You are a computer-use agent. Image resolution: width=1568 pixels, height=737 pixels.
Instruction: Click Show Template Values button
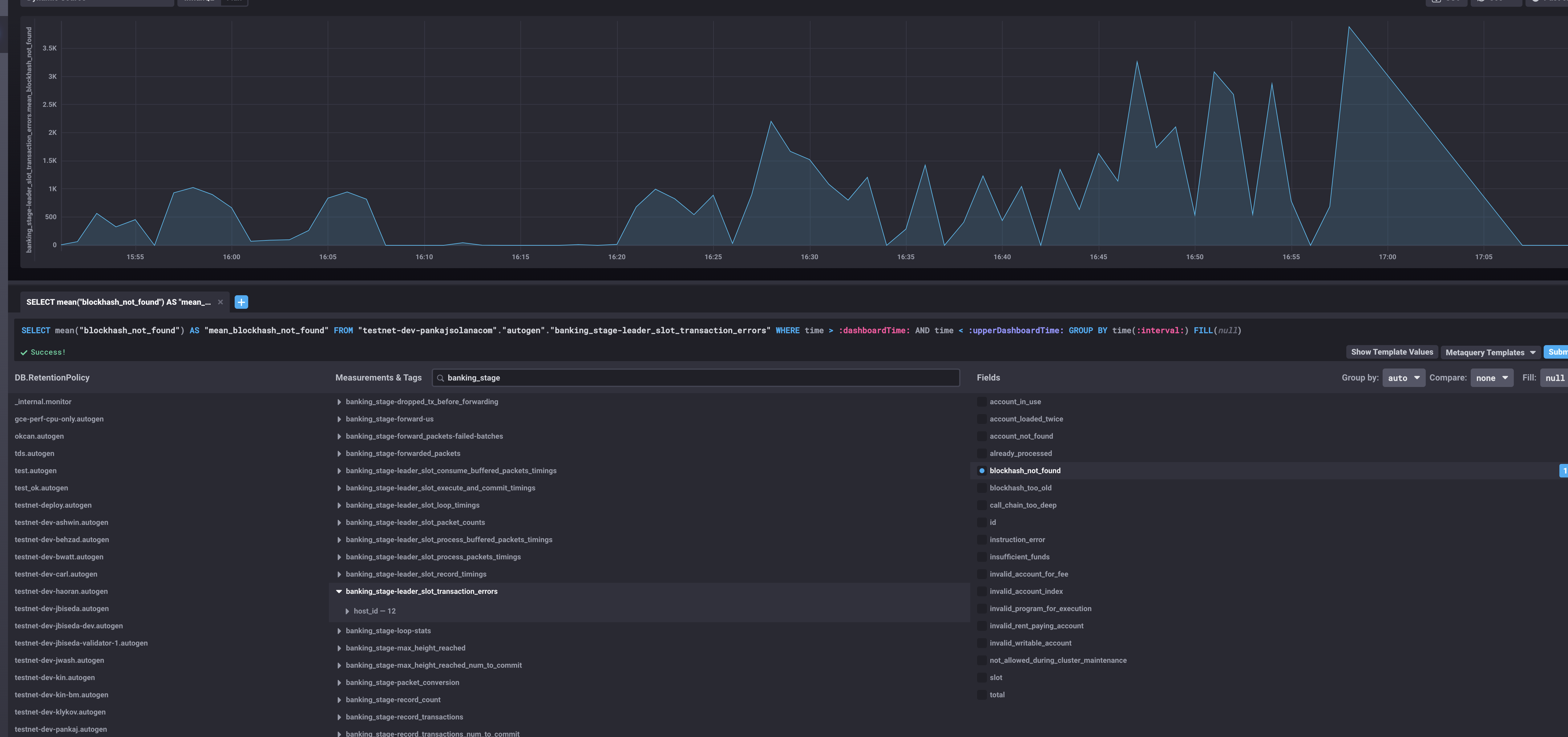1392,352
